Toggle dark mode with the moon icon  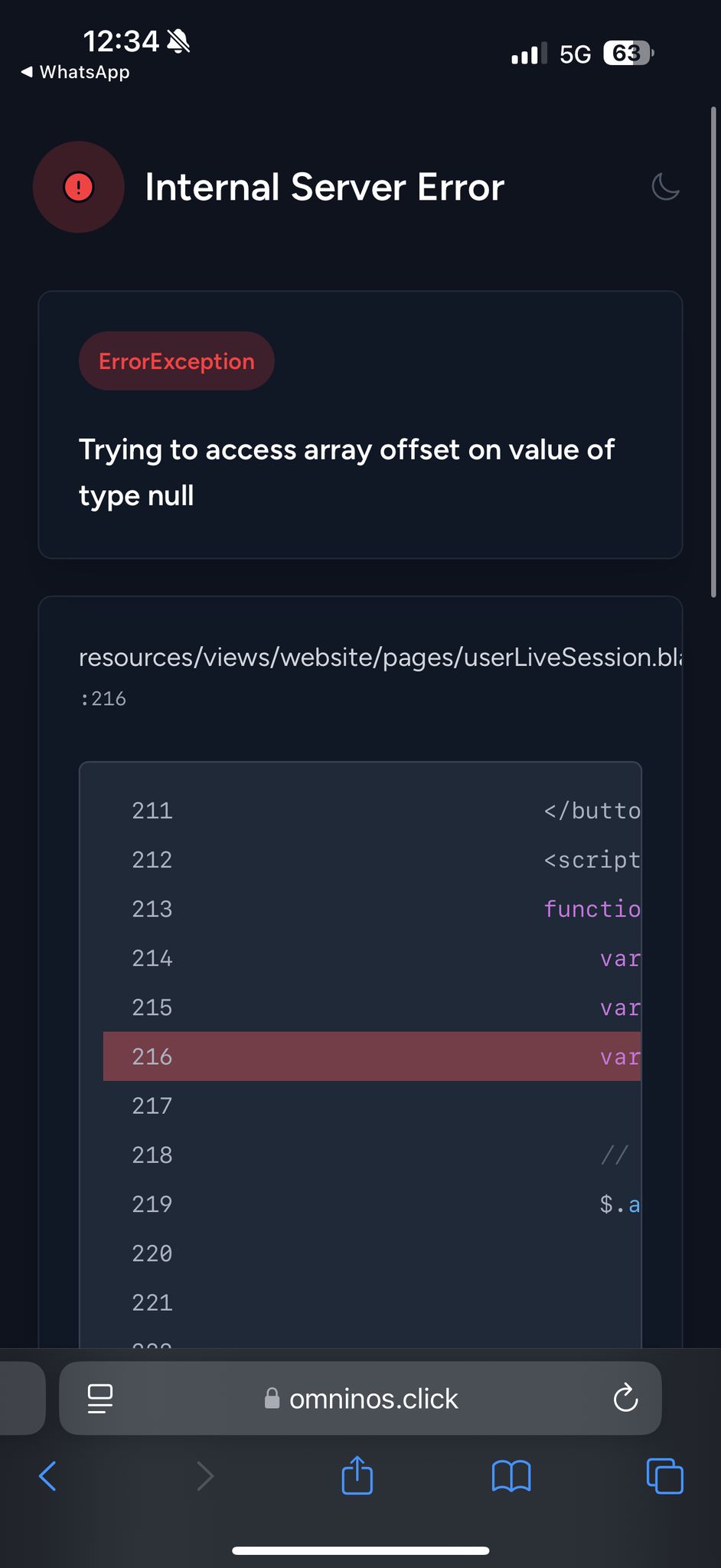click(x=665, y=187)
